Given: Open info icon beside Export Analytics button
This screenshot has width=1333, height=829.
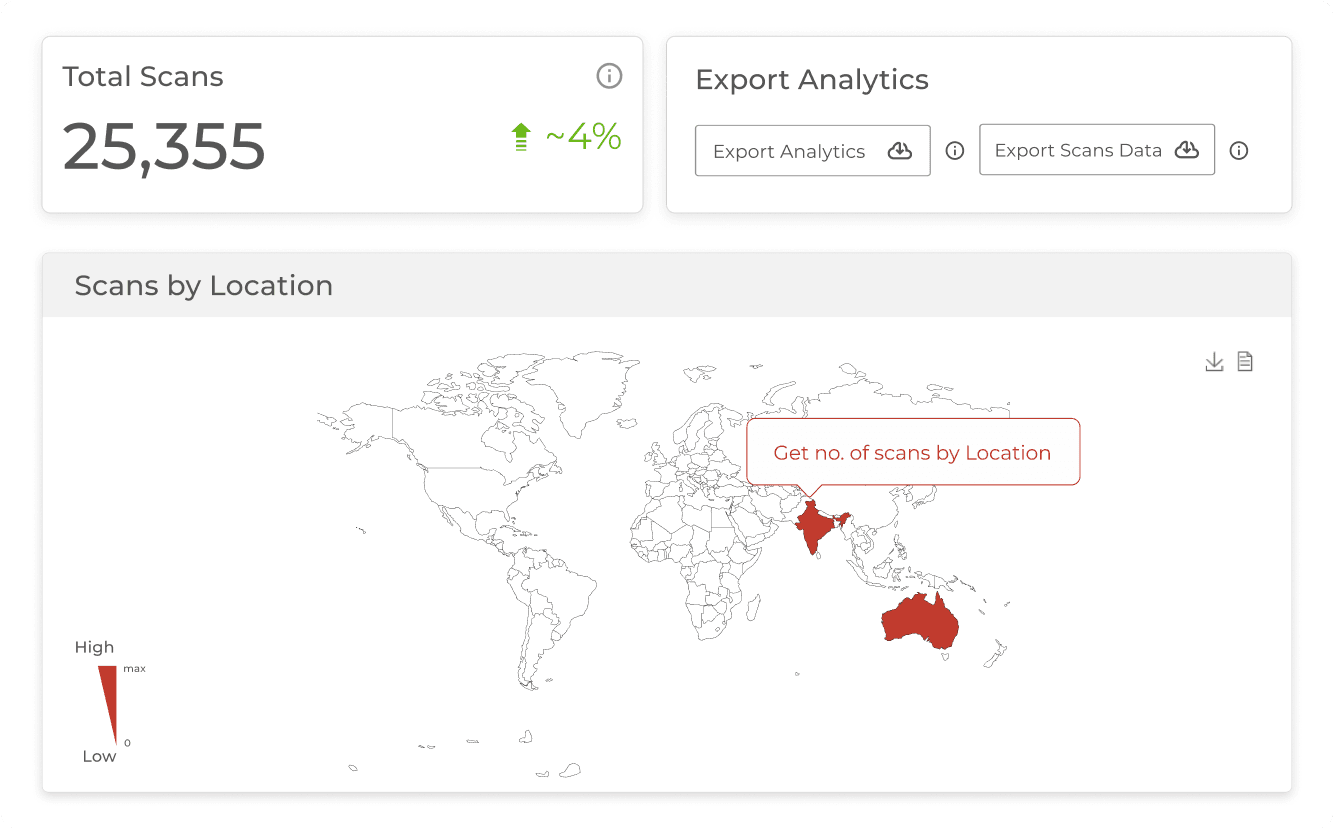Looking at the screenshot, I should point(955,151).
